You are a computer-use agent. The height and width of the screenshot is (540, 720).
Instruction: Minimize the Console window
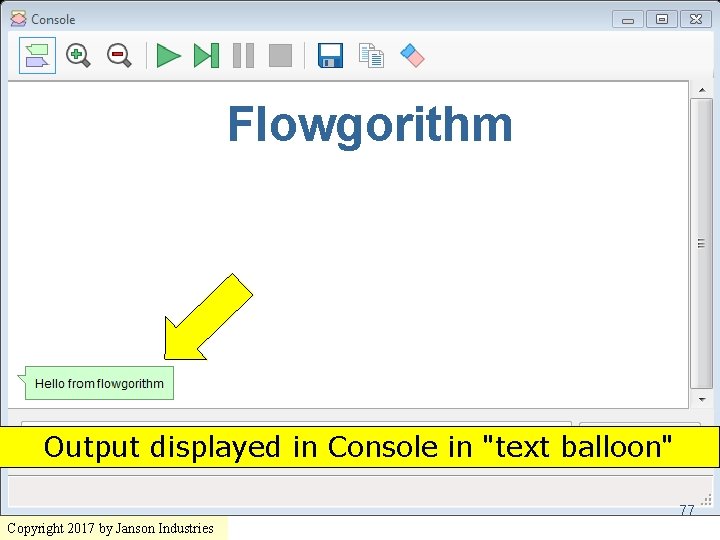click(628, 20)
